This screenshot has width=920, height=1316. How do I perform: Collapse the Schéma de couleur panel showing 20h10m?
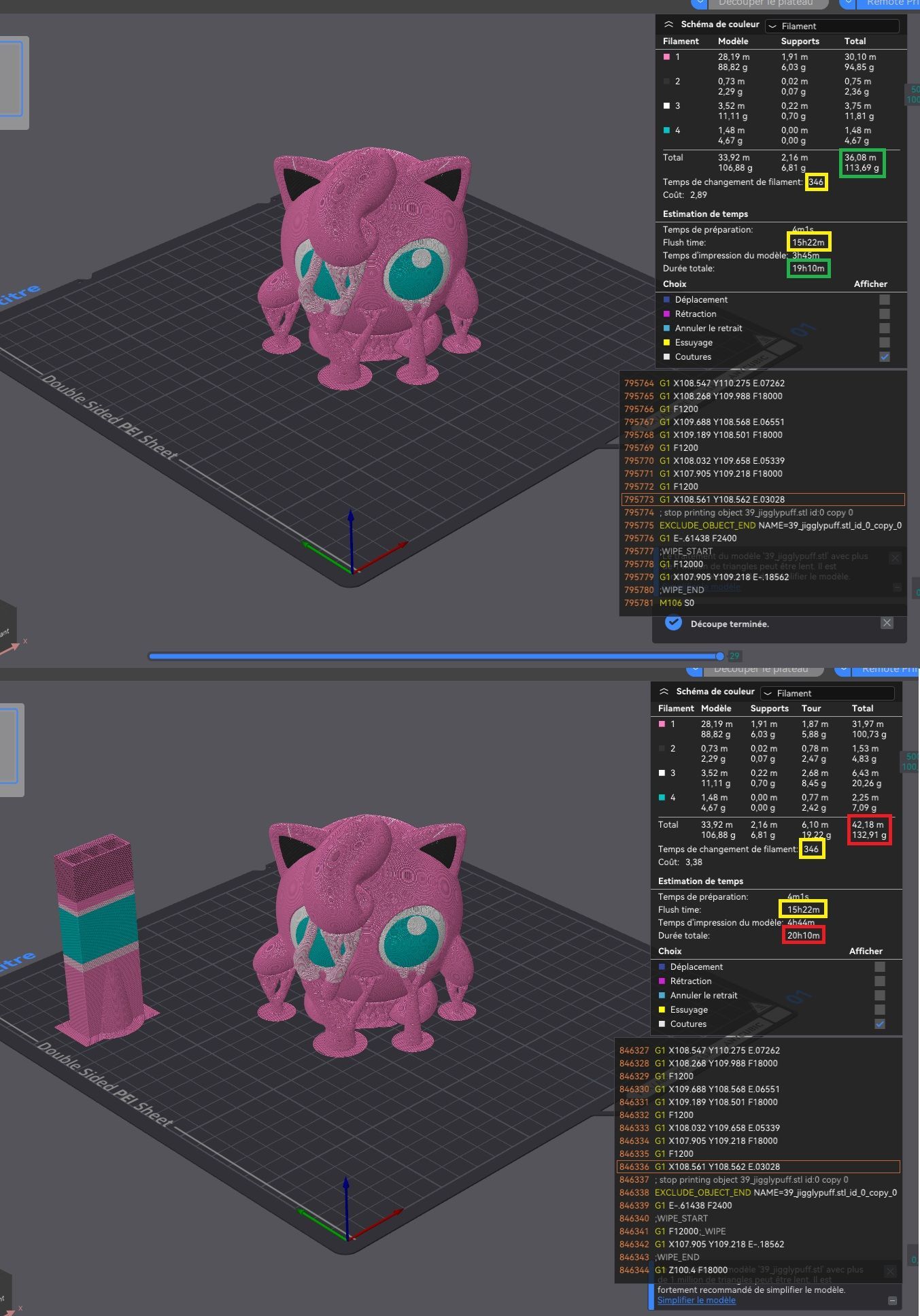tap(664, 691)
